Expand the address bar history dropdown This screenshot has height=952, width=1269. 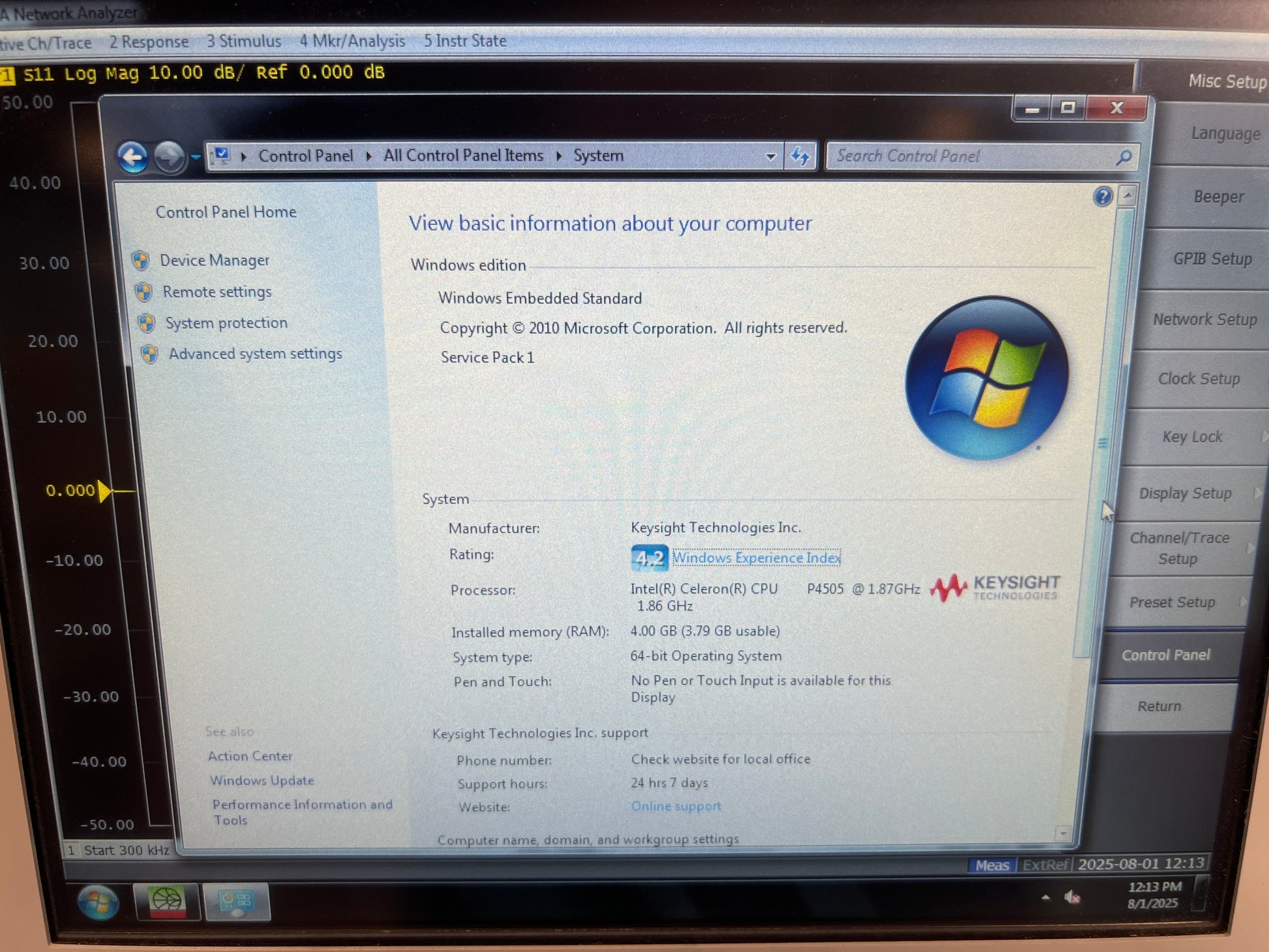pos(770,156)
